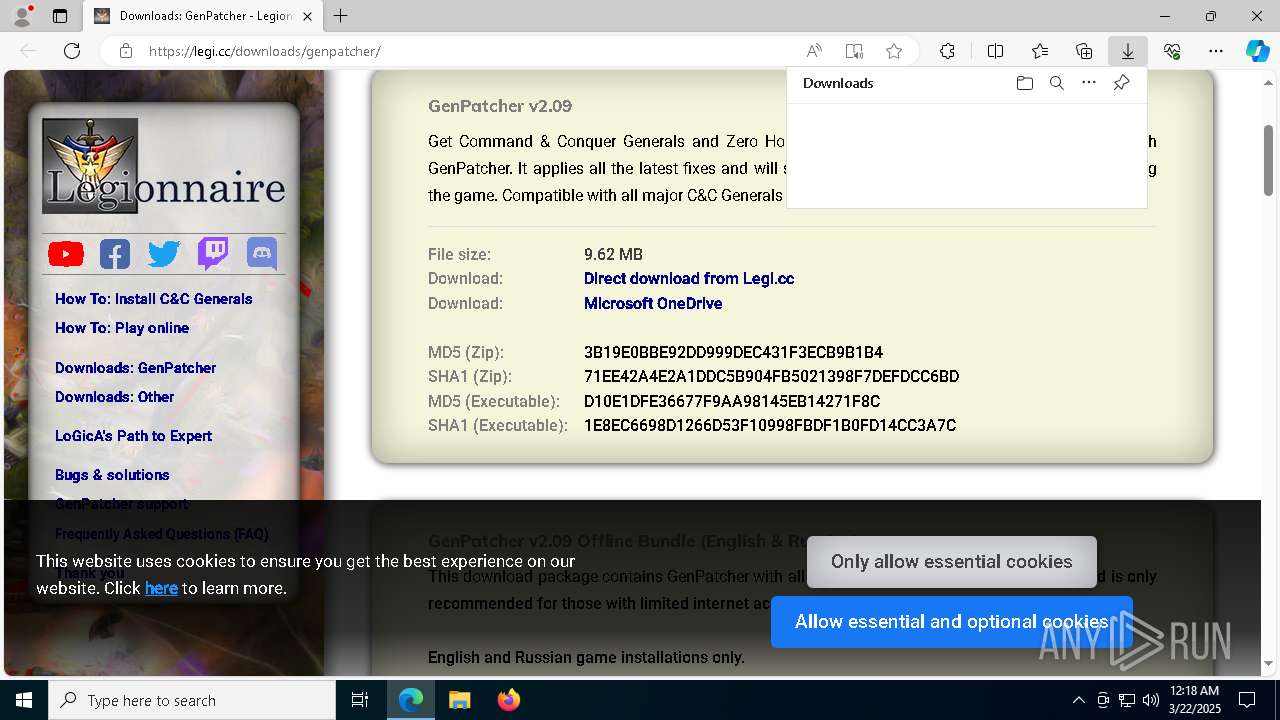Open the taskbar clock and date
The width and height of the screenshot is (1280, 720).
[x=1194, y=700]
